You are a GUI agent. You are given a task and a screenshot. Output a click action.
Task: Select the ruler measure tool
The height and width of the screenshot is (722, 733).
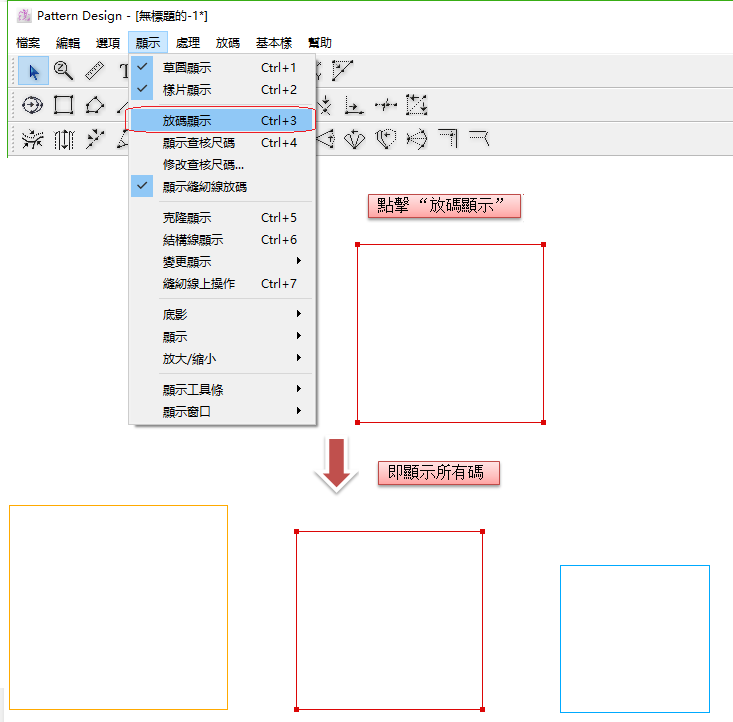pos(94,71)
